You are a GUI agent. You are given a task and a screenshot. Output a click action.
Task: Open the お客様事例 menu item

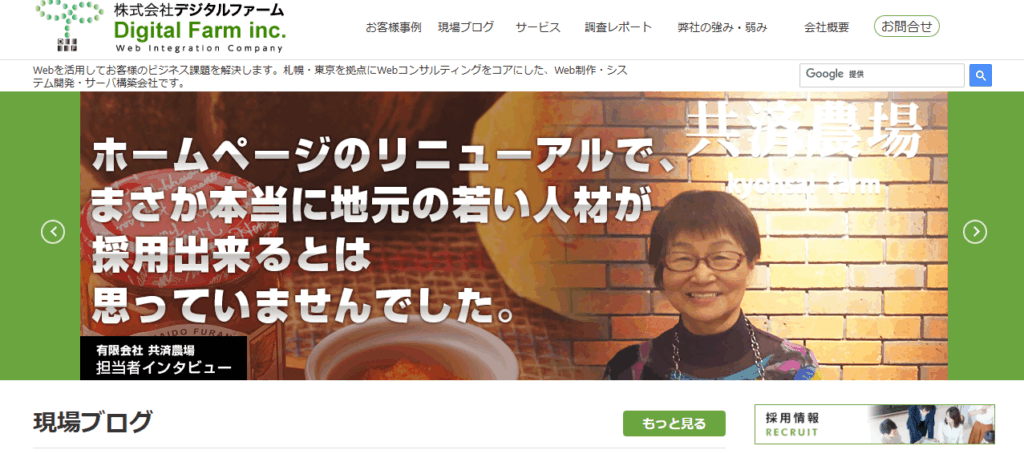coord(393,27)
